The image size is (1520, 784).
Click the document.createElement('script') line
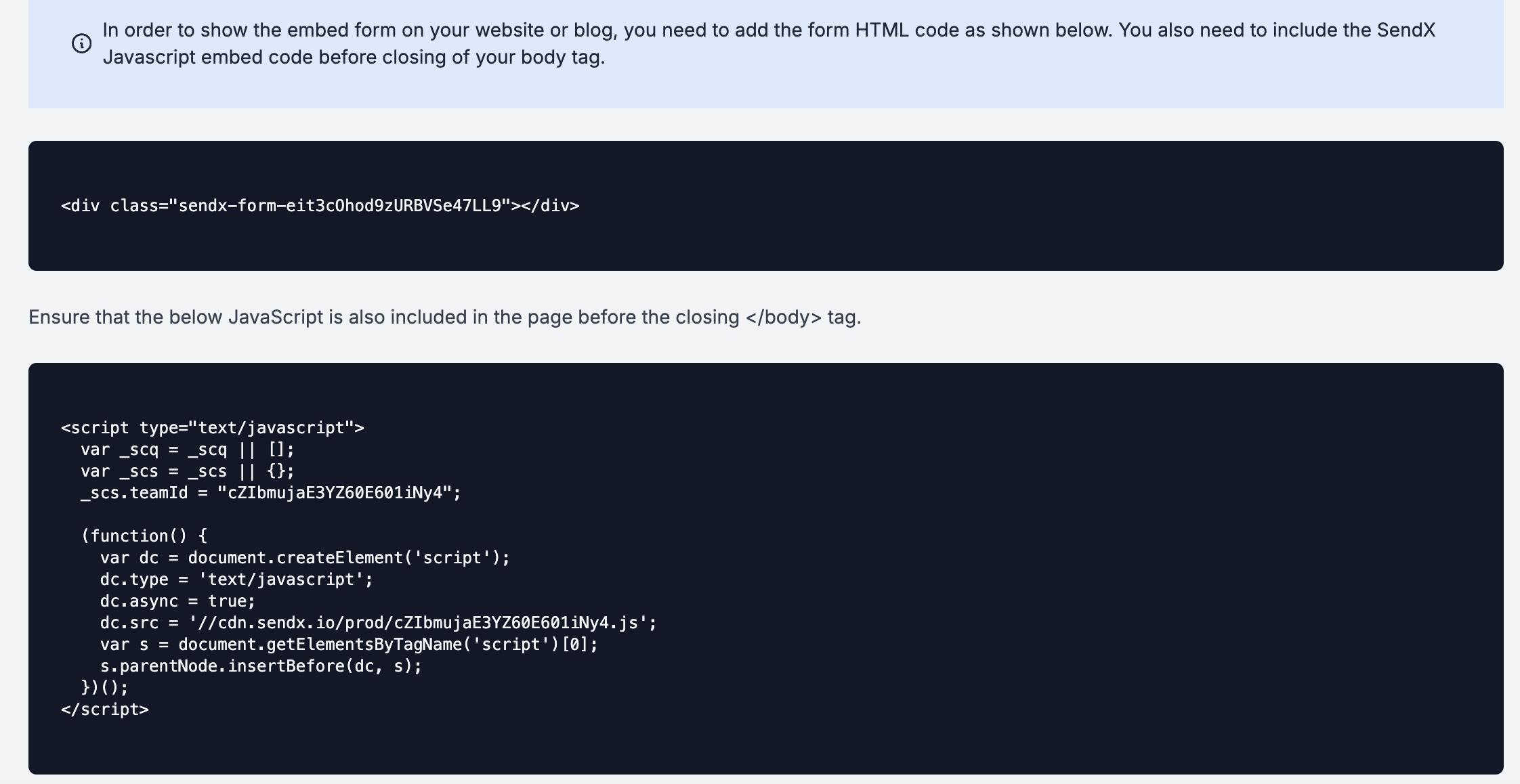[305, 558]
